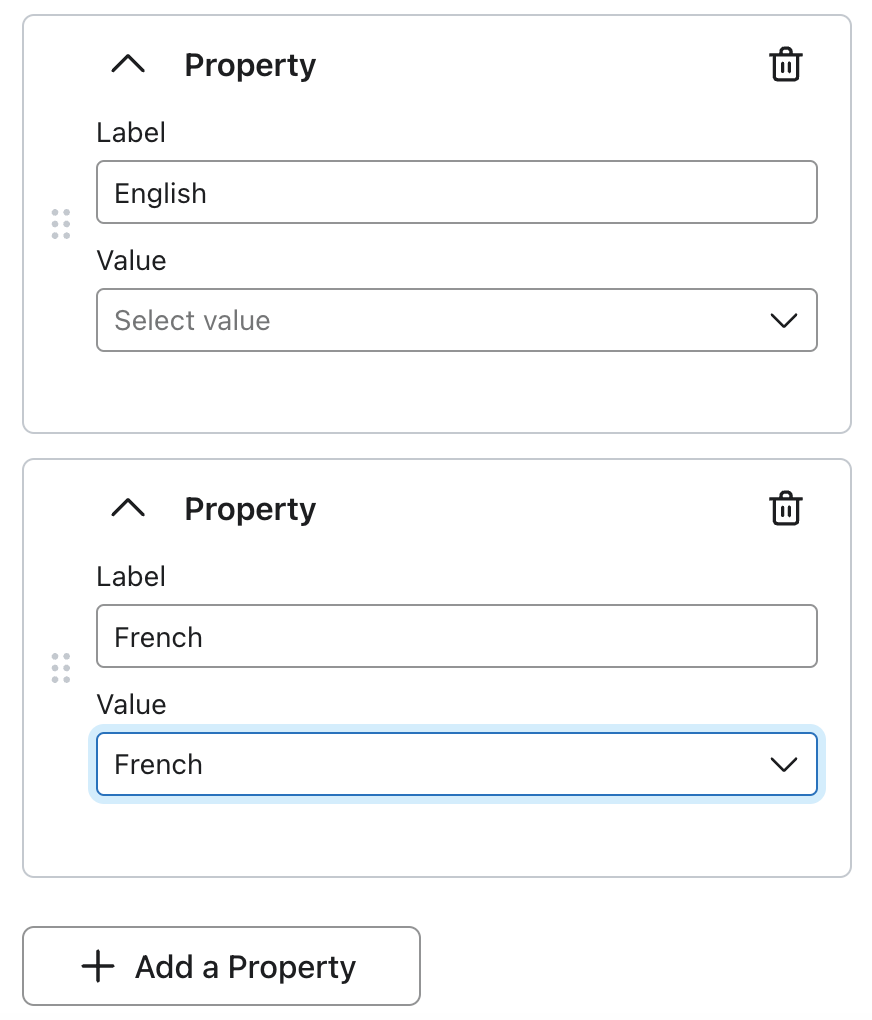872x1020 pixels.
Task: Click the drag handle beside the French property
Action: coord(61,666)
